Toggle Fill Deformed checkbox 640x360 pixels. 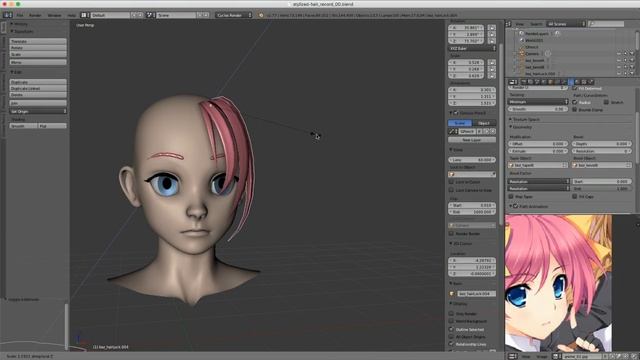pos(575,88)
